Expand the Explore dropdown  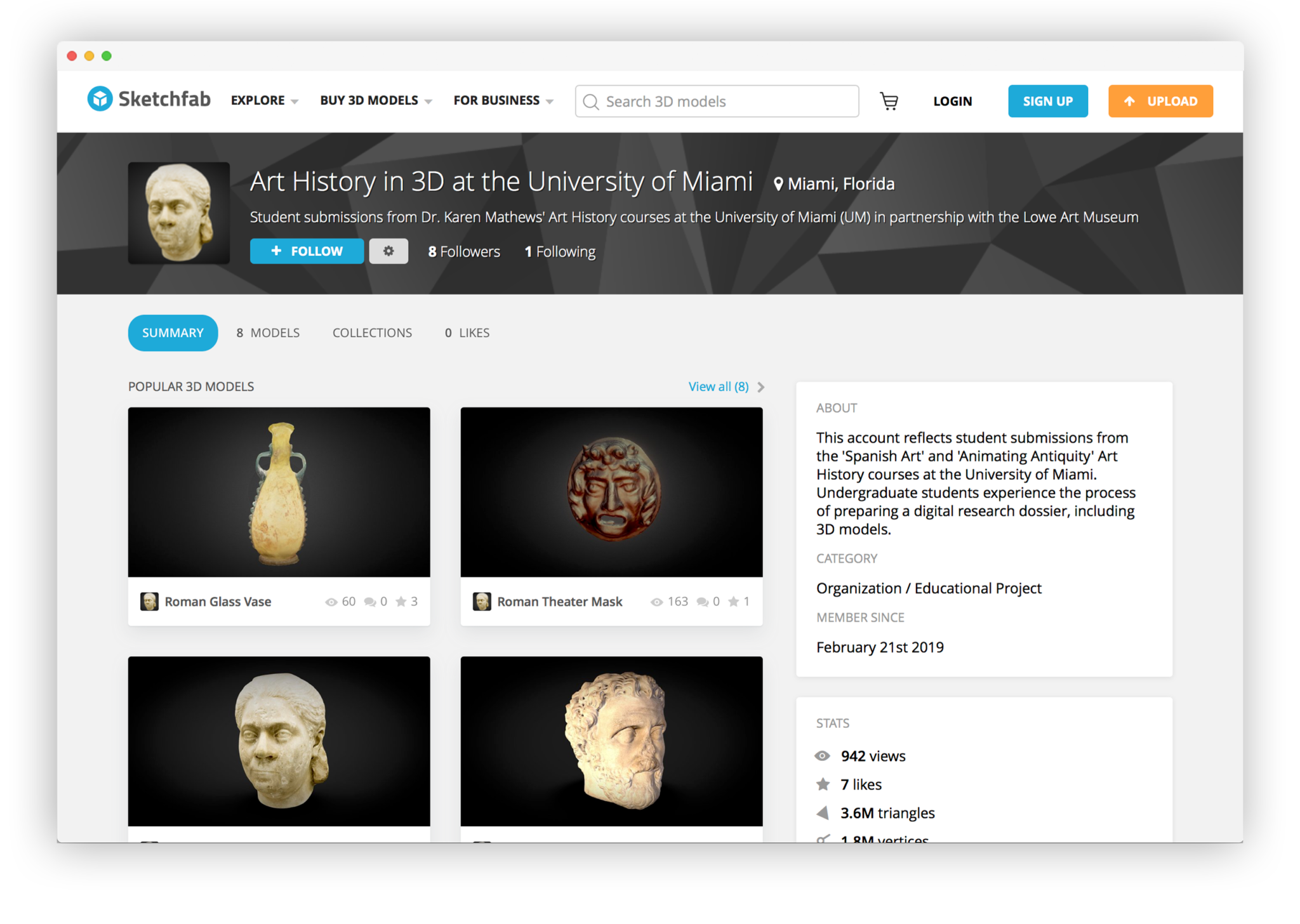pyautogui.click(x=263, y=100)
